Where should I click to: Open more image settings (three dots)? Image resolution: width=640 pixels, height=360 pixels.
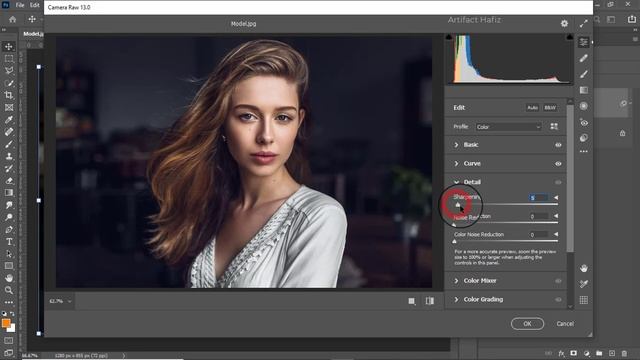tap(584, 151)
